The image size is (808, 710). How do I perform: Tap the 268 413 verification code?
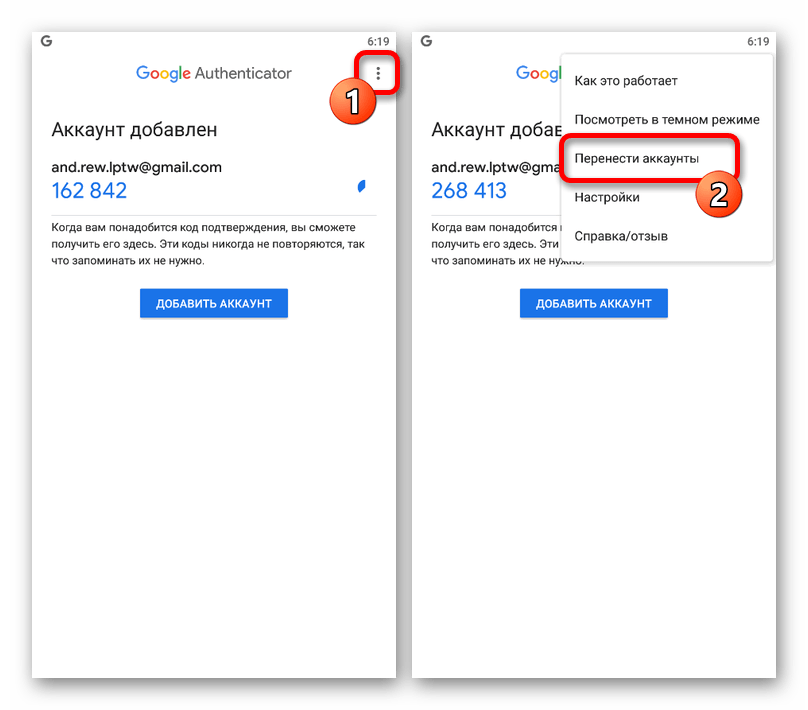(x=469, y=191)
